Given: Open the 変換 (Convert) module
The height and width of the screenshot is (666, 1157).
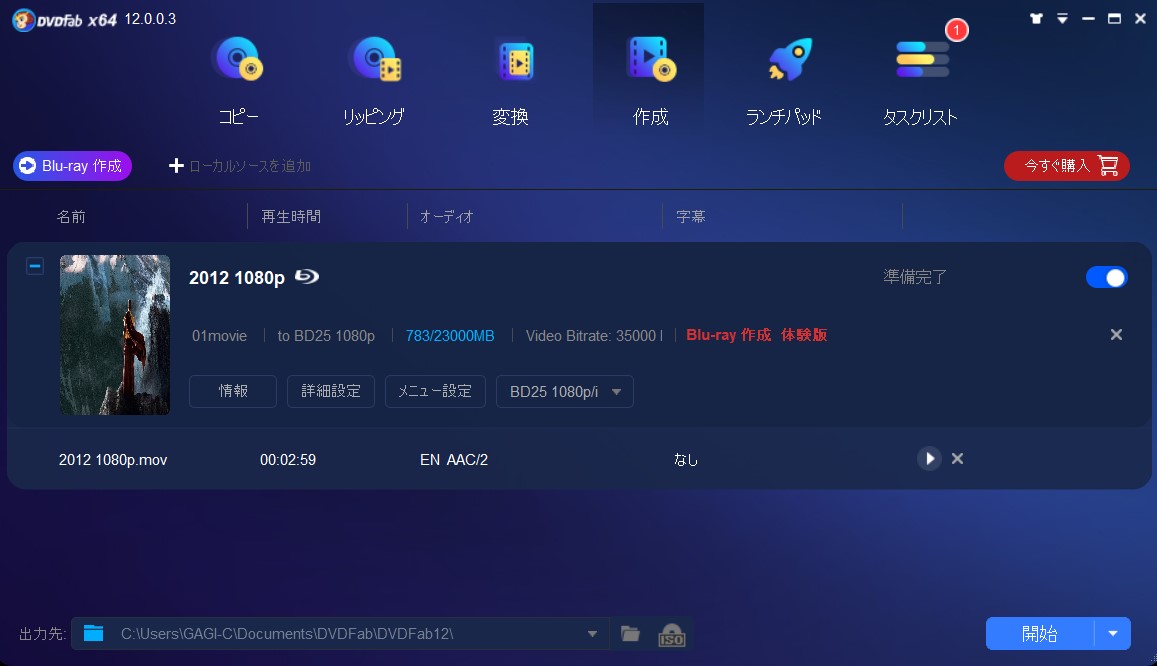Looking at the screenshot, I should (x=511, y=81).
